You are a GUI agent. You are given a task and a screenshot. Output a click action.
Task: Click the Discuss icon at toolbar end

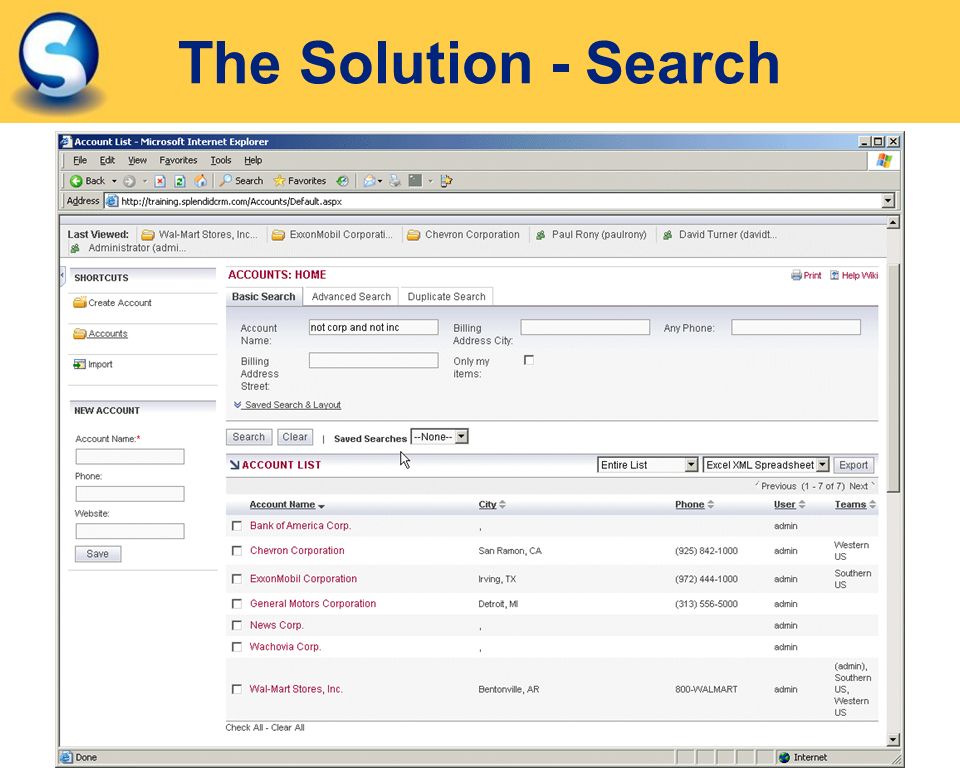tap(446, 181)
